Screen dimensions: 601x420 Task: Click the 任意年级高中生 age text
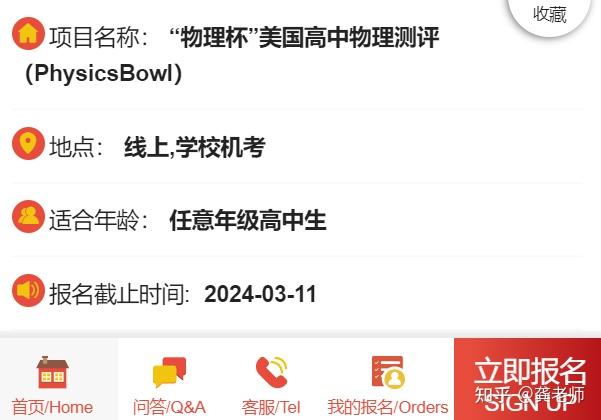tap(248, 220)
